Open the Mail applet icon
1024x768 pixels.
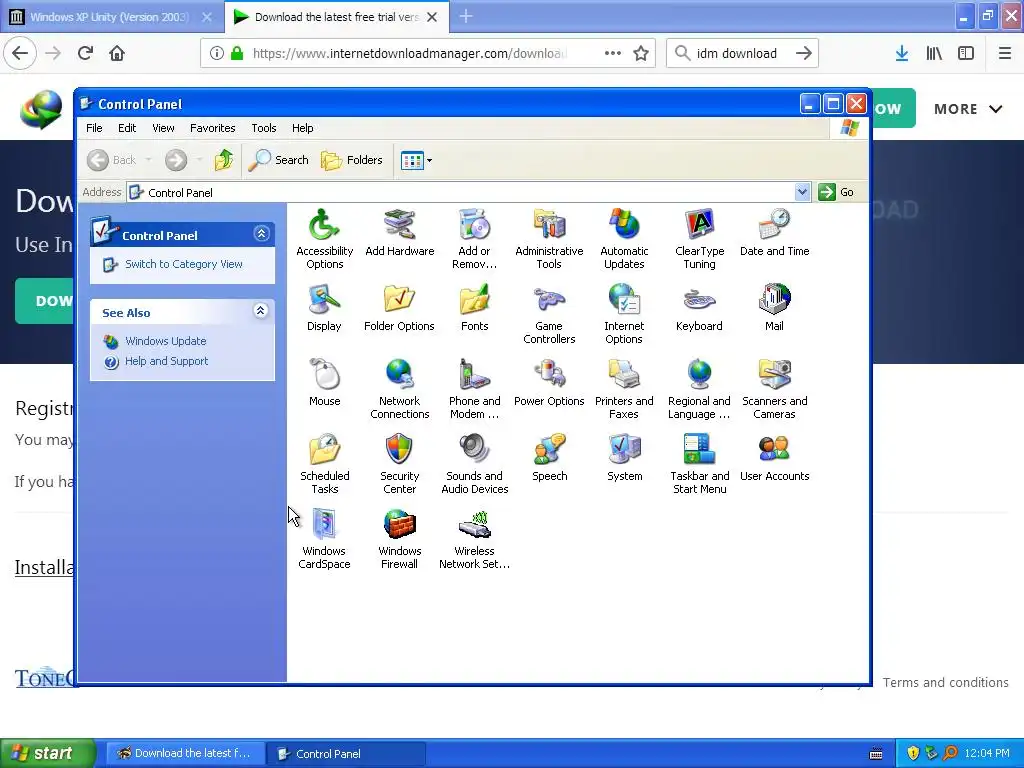[775, 308]
